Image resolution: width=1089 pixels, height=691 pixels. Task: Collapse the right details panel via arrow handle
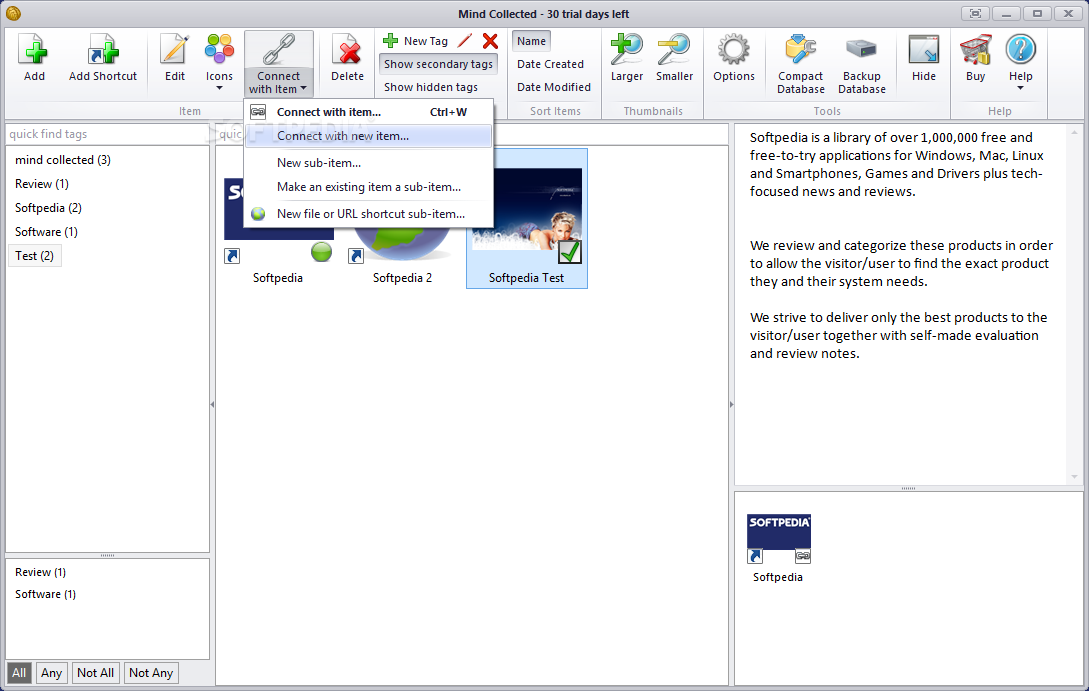click(x=731, y=404)
